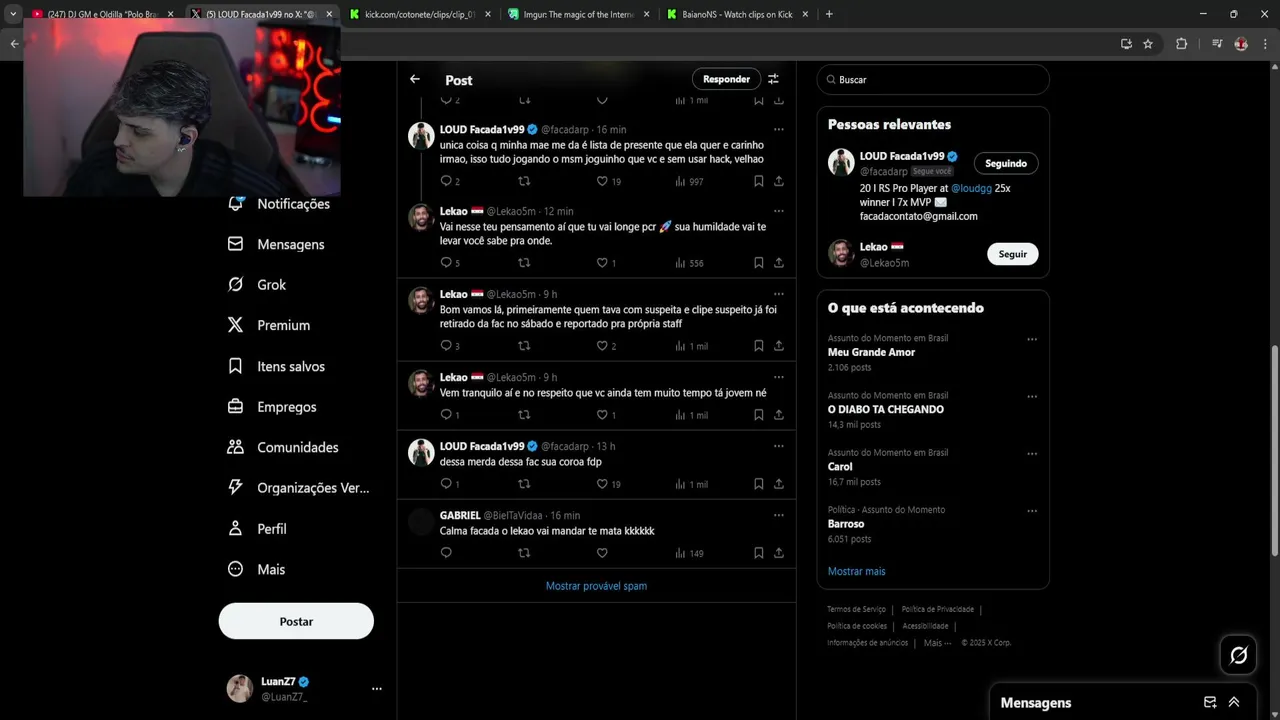Open more options on Facada's 16 min post

[778, 129]
